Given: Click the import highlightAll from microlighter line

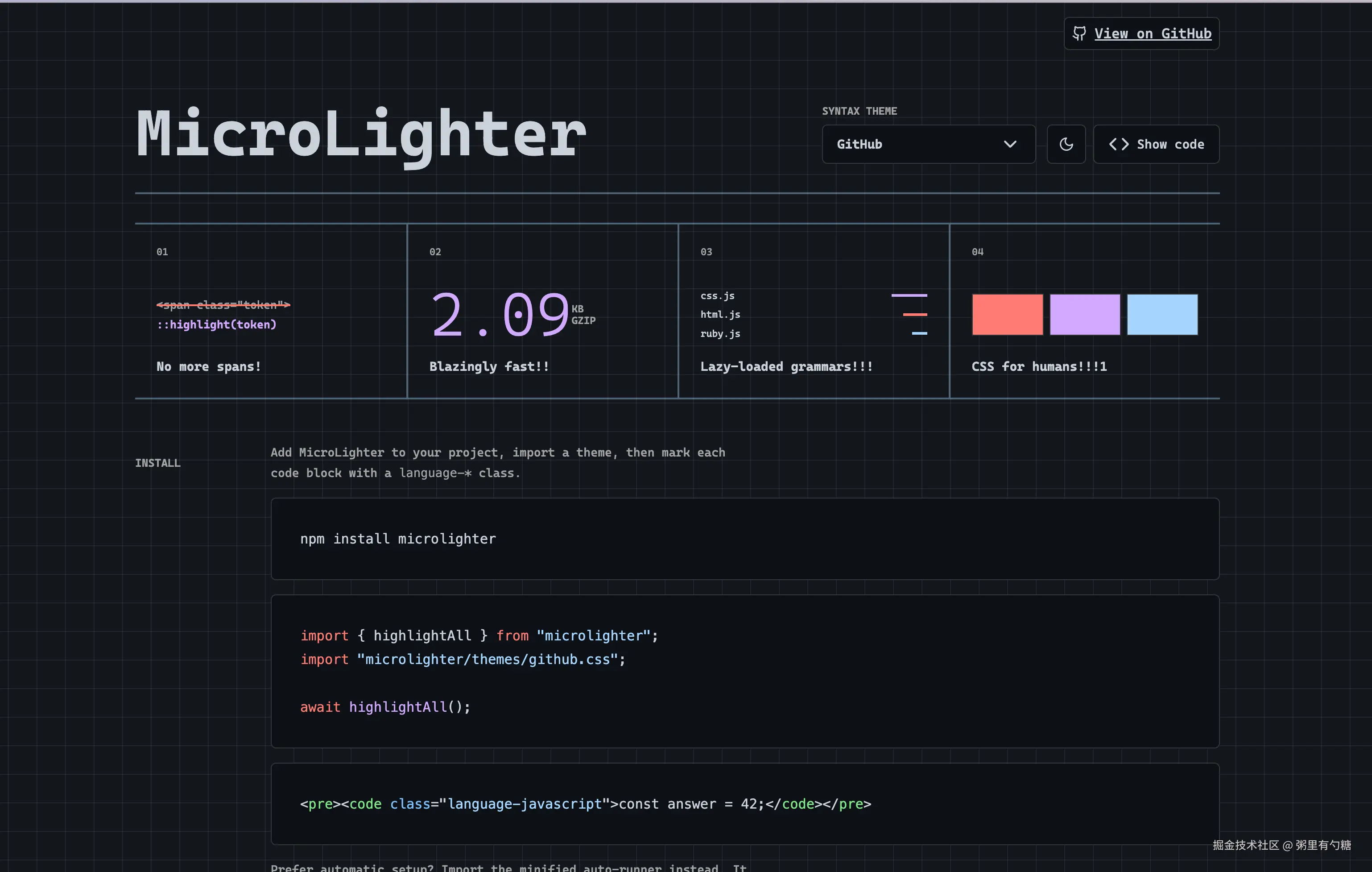Looking at the screenshot, I should pyautogui.click(x=479, y=635).
